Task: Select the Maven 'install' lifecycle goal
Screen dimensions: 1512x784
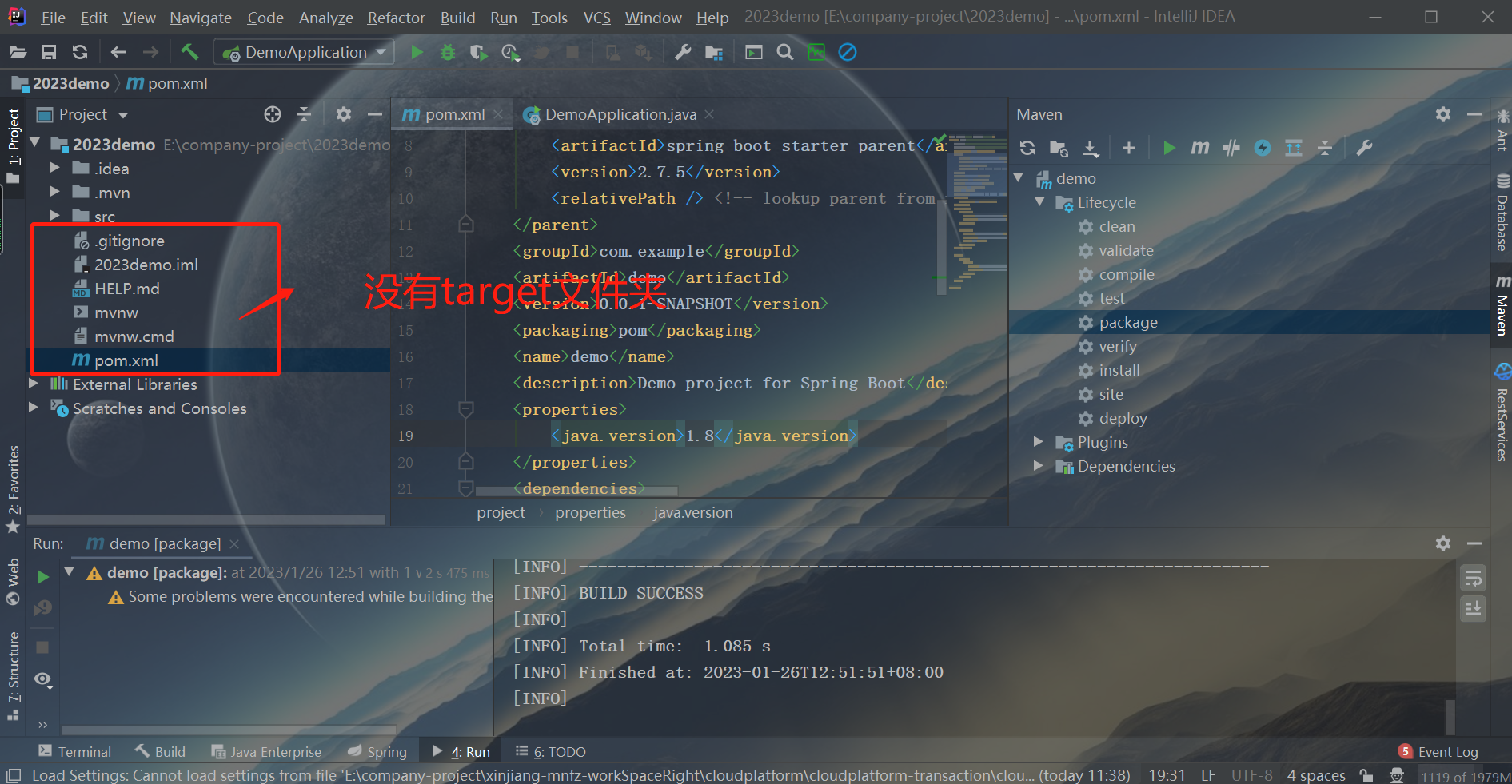Action: [x=1119, y=370]
